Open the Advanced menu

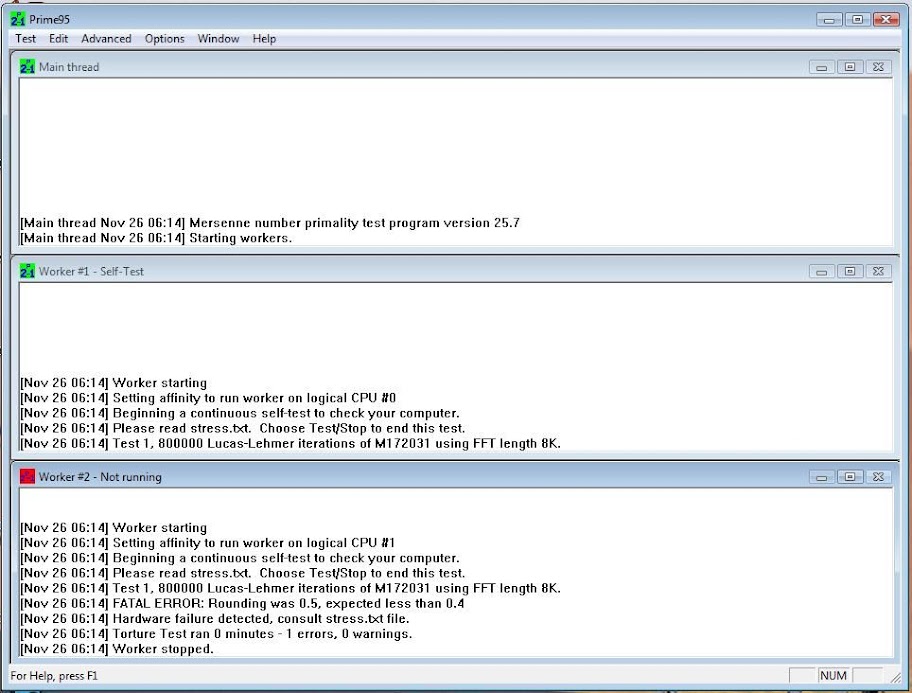tap(106, 39)
